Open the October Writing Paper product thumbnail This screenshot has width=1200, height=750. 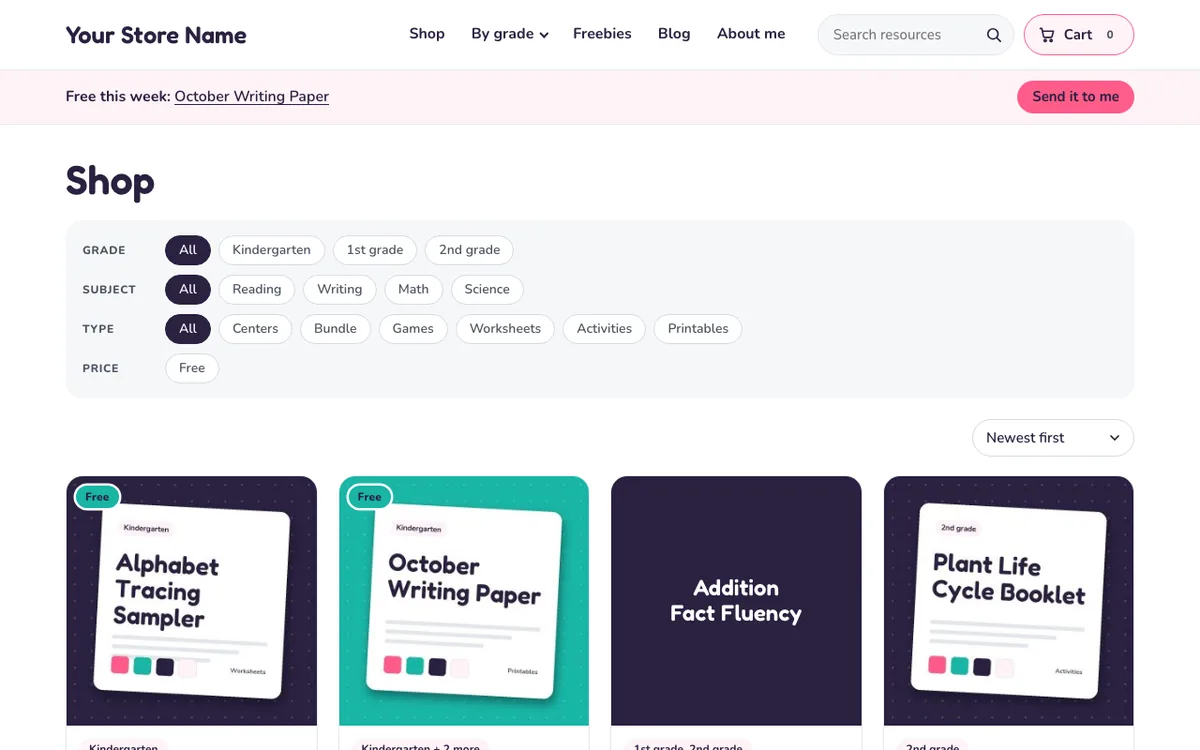tap(464, 601)
